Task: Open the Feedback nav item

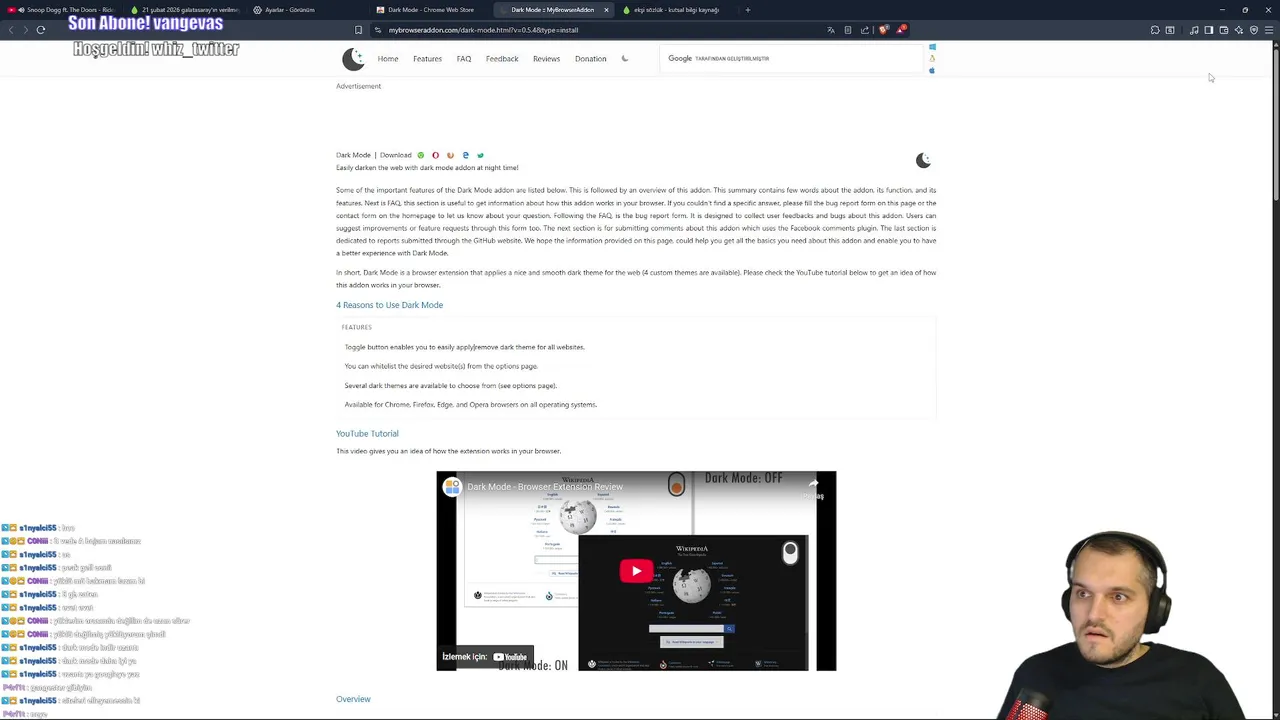Action: click(x=502, y=59)
